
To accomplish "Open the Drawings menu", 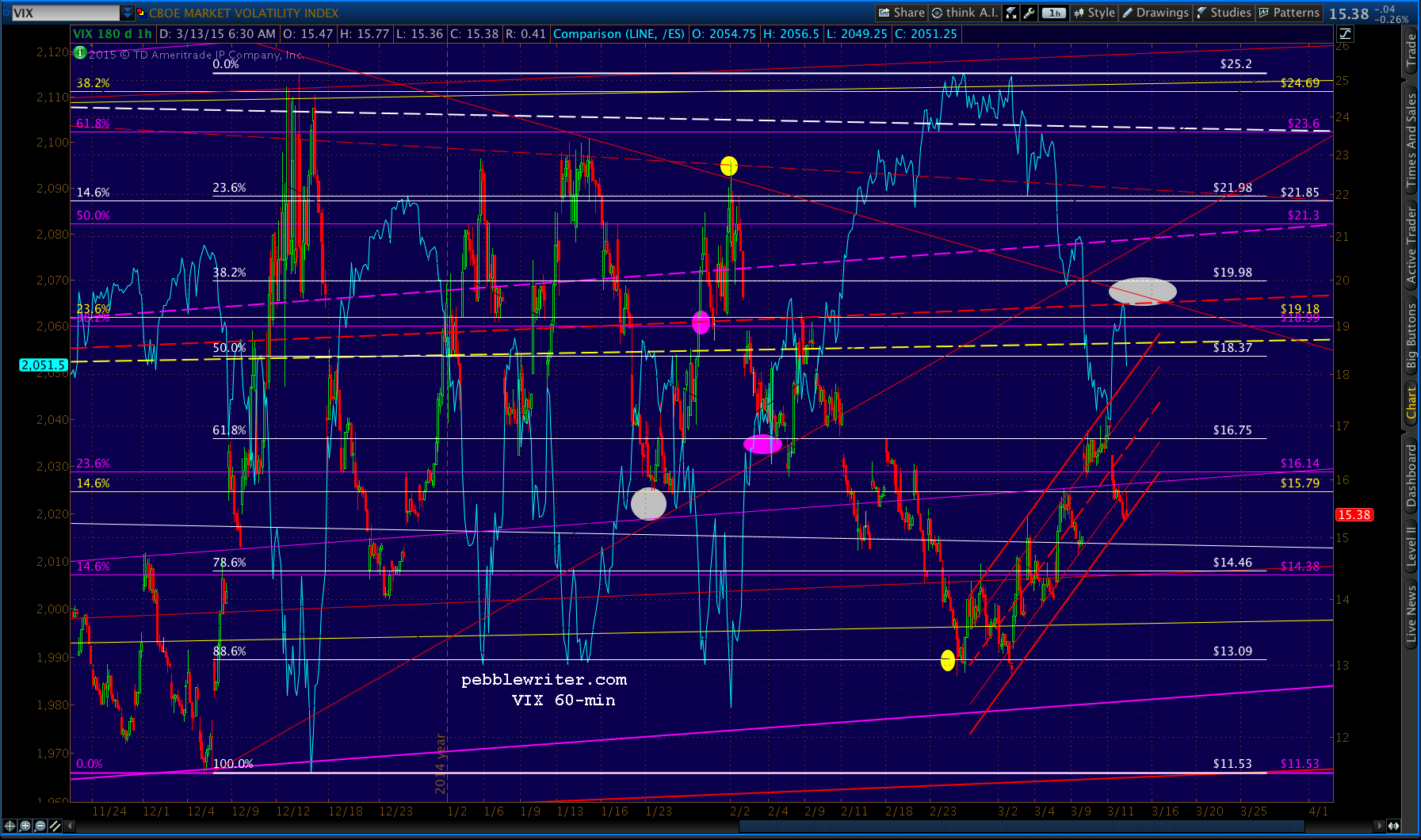I will [x=1156, y=13].
